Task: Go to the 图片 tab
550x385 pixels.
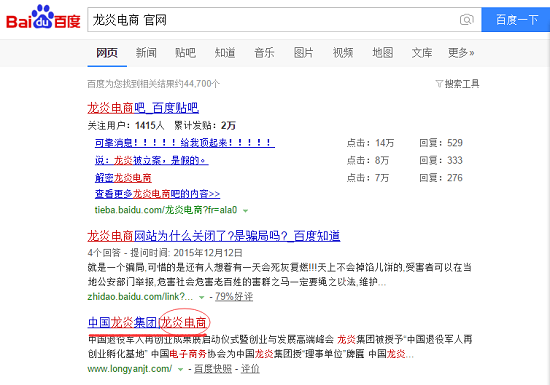Action: tap(303, 53)
